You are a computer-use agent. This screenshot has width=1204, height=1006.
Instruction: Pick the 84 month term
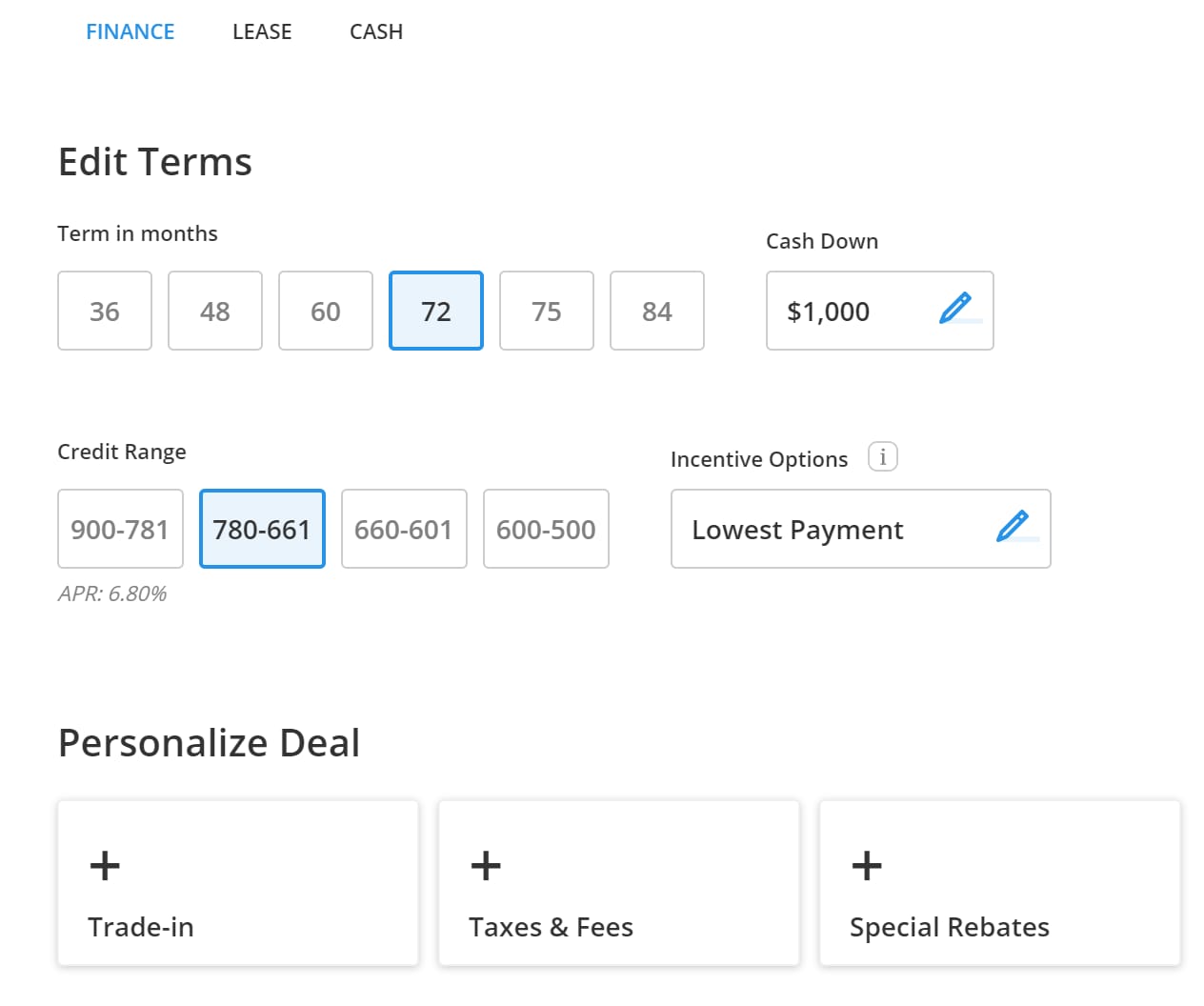[657, 312]
